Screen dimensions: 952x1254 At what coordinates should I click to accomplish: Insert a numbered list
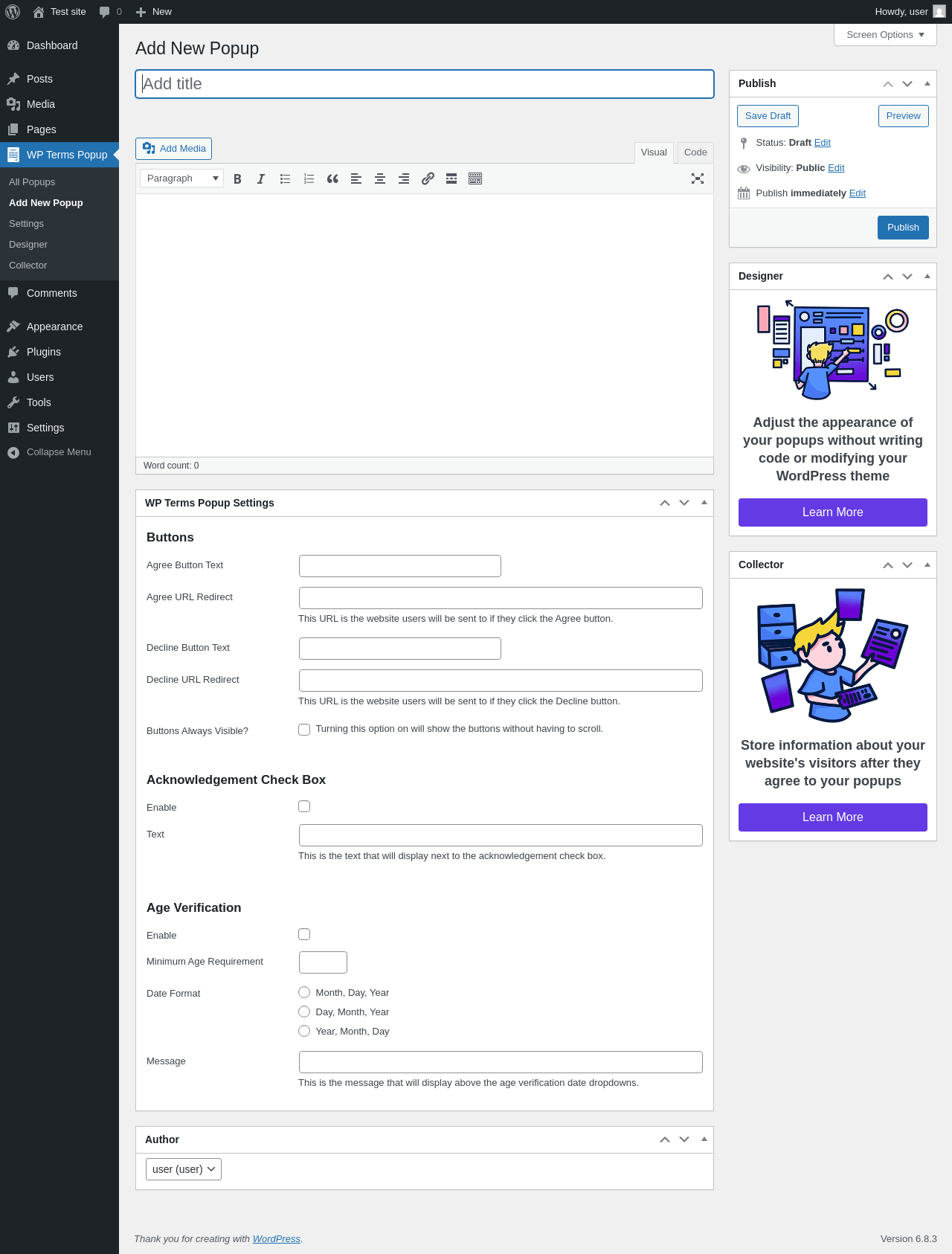click(x=309, y=179)
